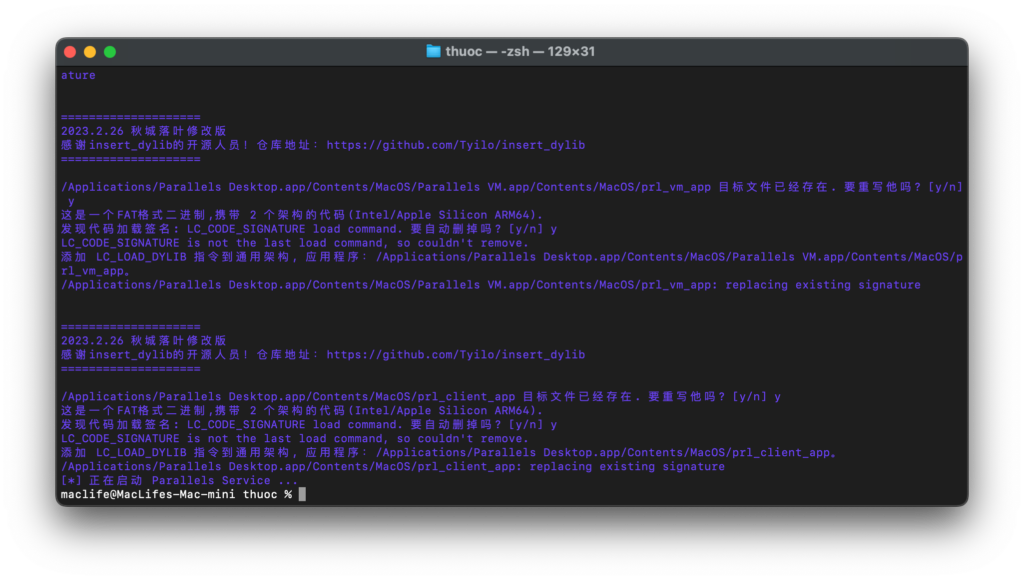Click the window title "thuoc — -zsh — 129×31"
This screenshot has height=580, width=1024.
pyautogui.click(x=519, y=51)
